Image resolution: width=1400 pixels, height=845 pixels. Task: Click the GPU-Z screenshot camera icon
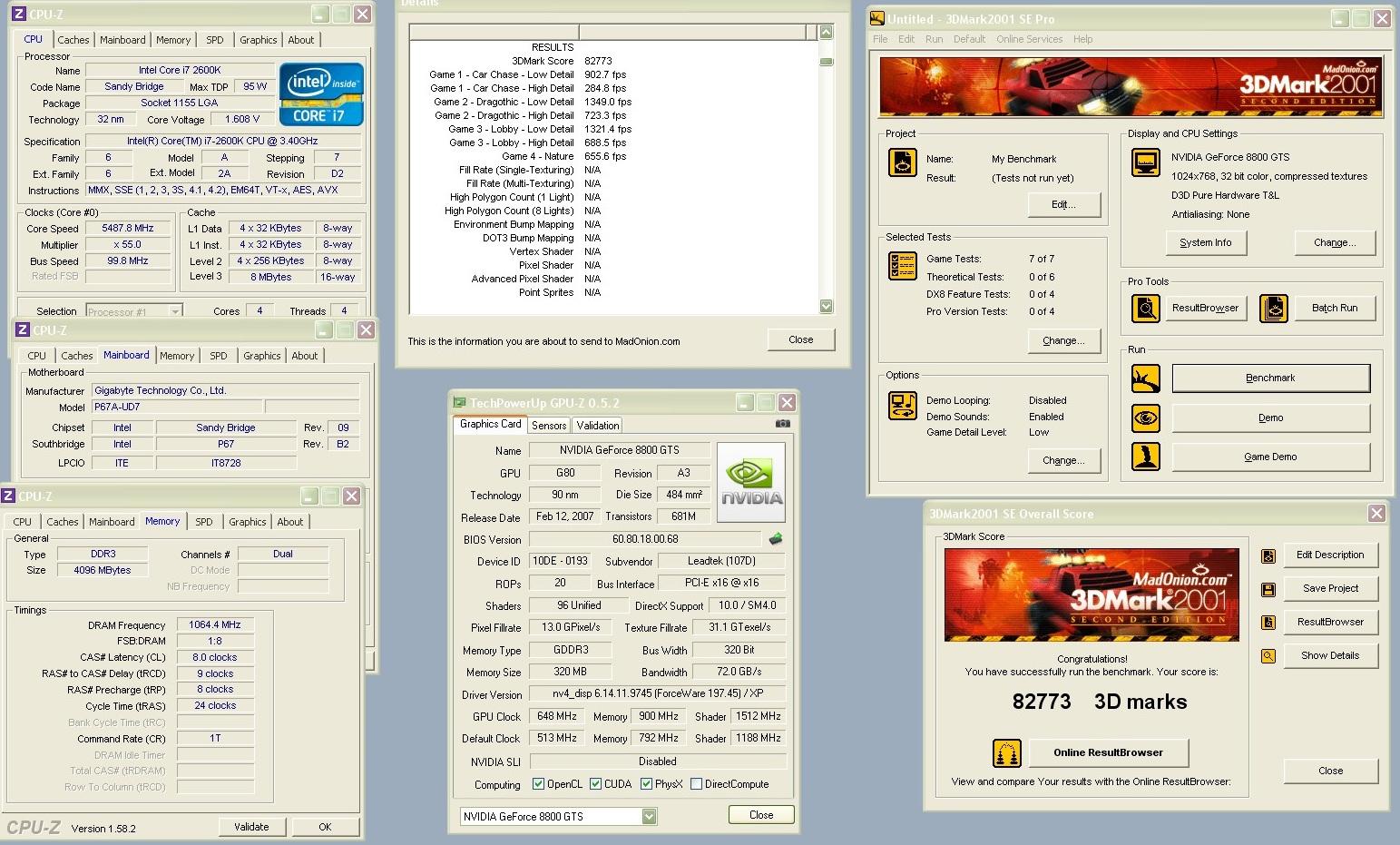(782, 424)
